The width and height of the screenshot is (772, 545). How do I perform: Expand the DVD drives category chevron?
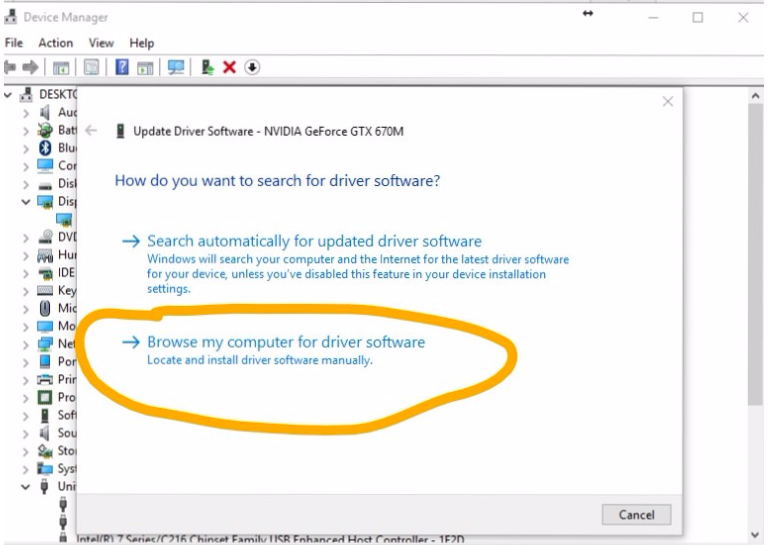tap(26, 238)
